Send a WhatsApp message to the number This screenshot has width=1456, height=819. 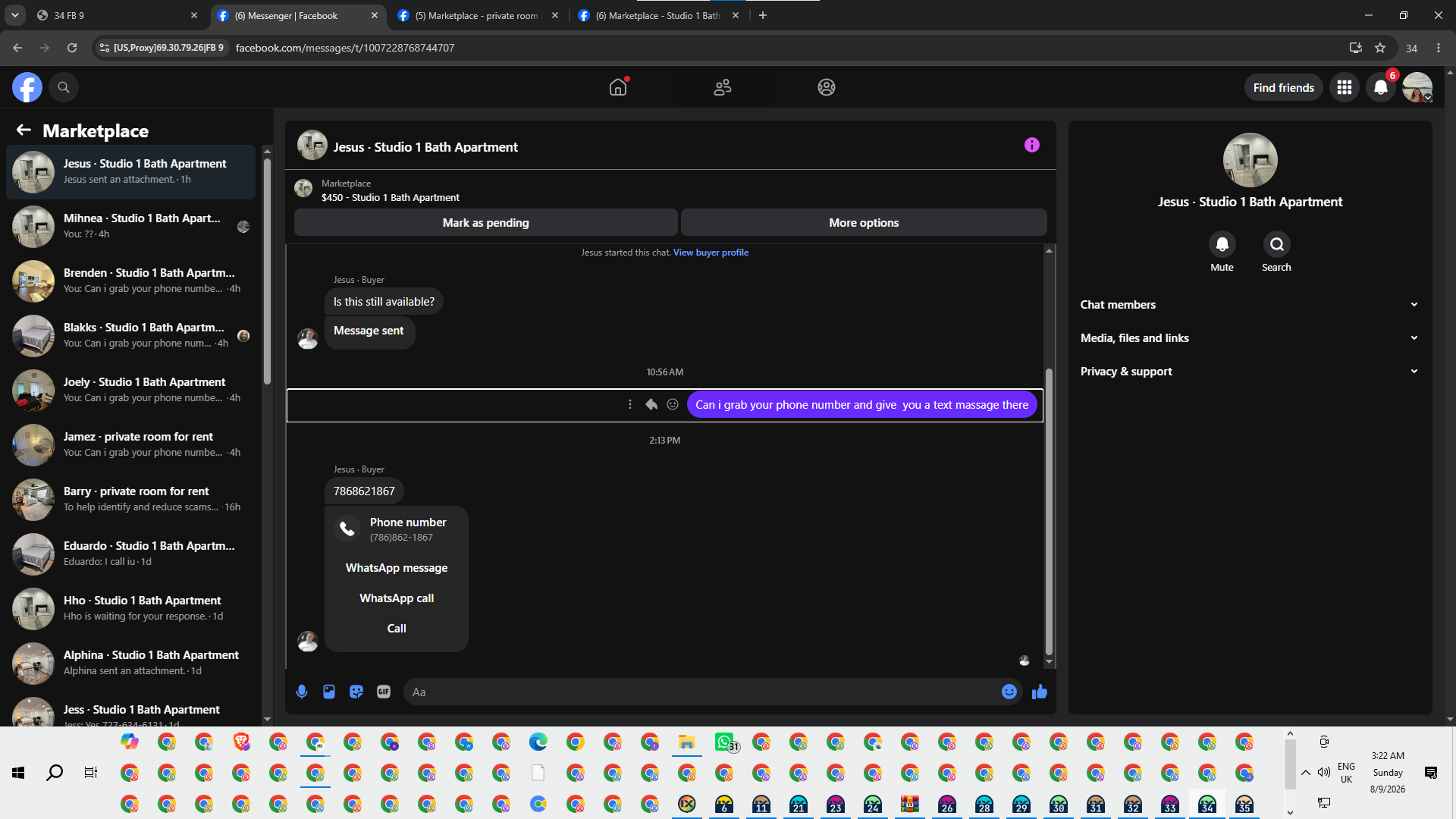[397, 568]
